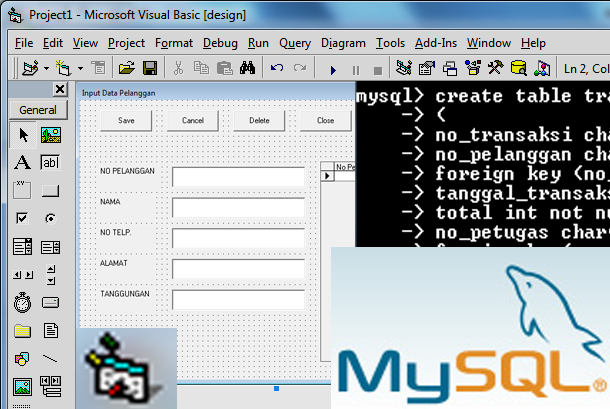This screenshot has width=610, height=409.
Task: Click the Cancel button on the form
Action: click(x=193, y=121)
